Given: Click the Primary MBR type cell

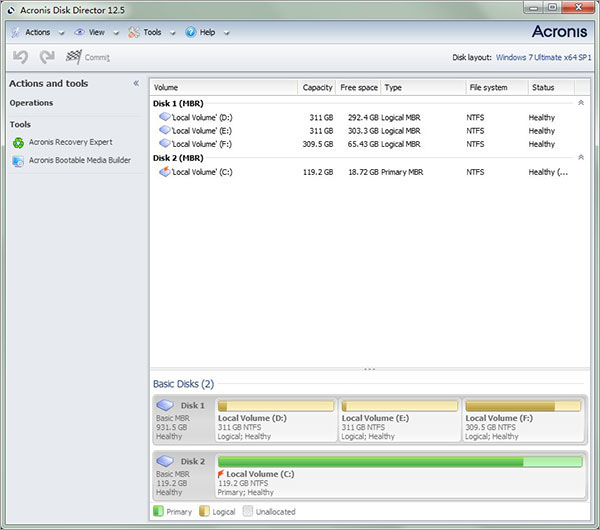Looking at the screenshot, I should (x=402, y=172).
